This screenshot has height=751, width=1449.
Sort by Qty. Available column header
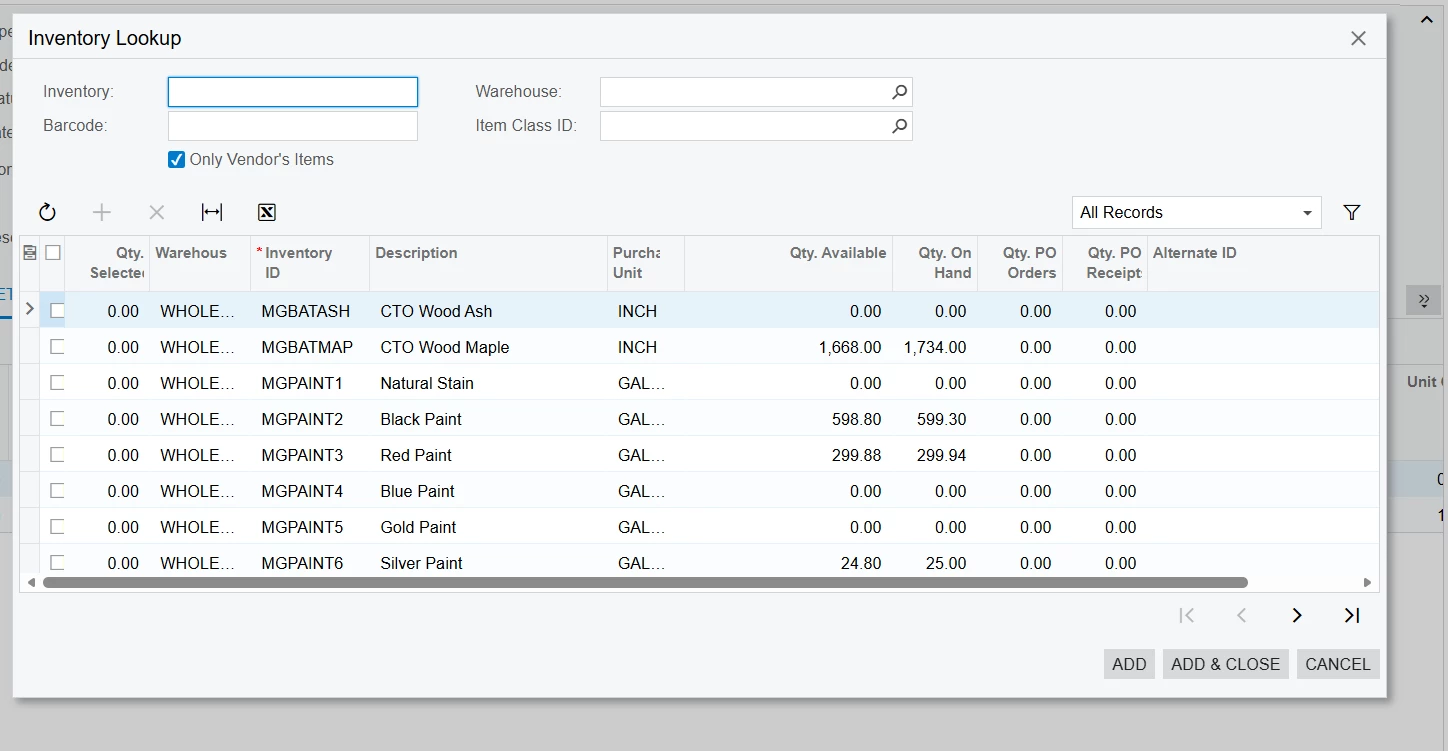(x=788, y=263)
